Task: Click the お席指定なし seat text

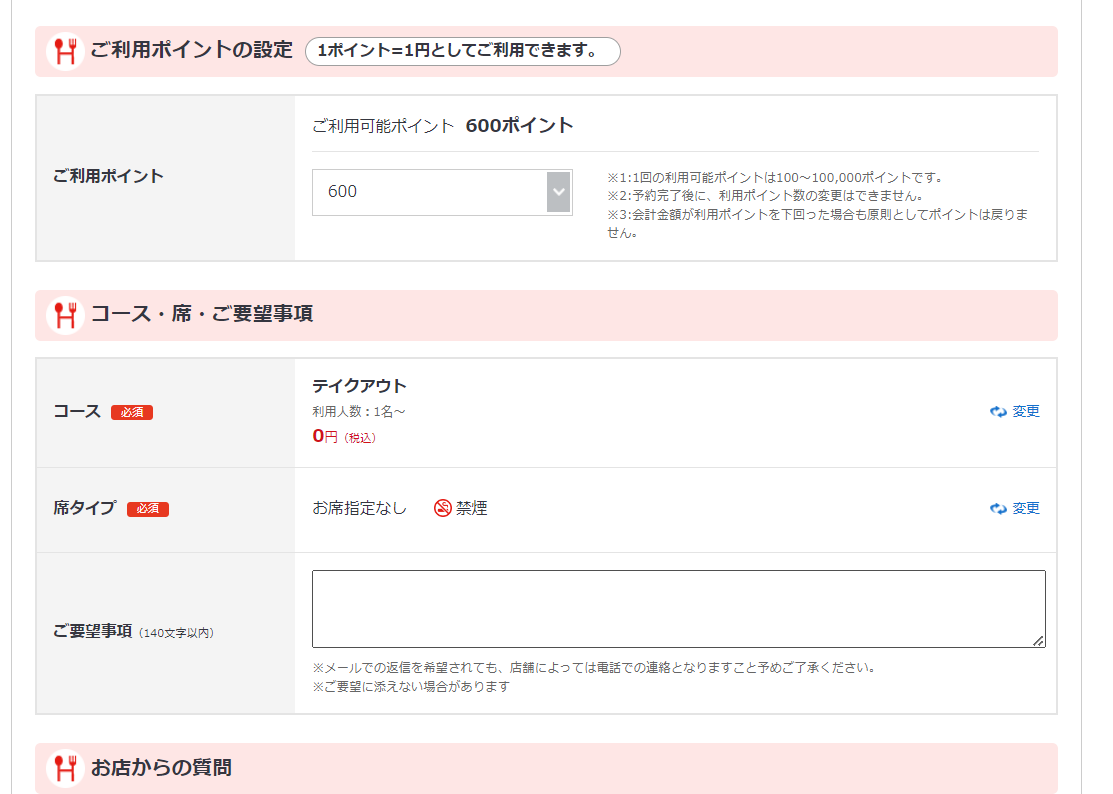Action: (x=359, y=508)
